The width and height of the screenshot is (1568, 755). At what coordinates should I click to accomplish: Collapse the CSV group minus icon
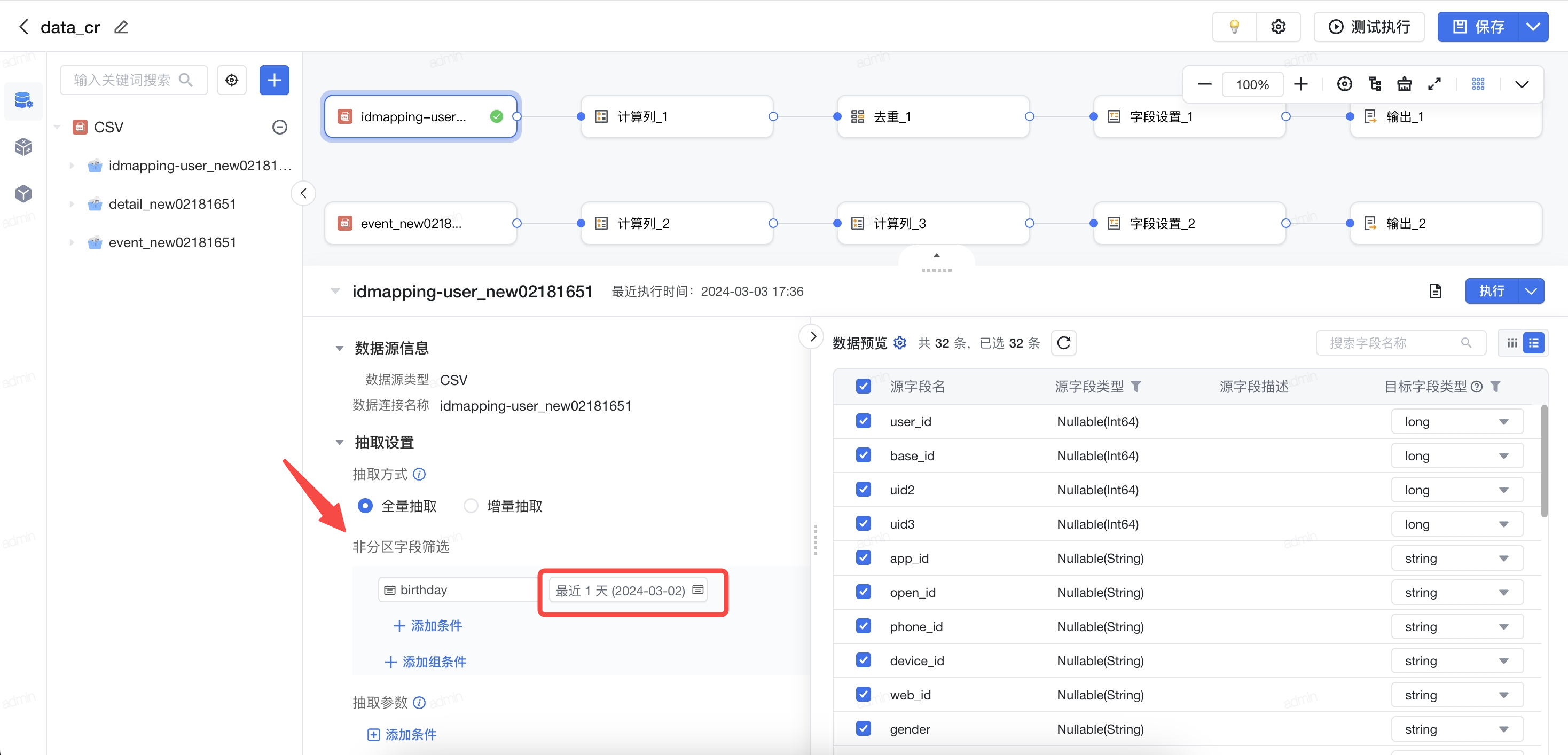click(x=279, y=127)
